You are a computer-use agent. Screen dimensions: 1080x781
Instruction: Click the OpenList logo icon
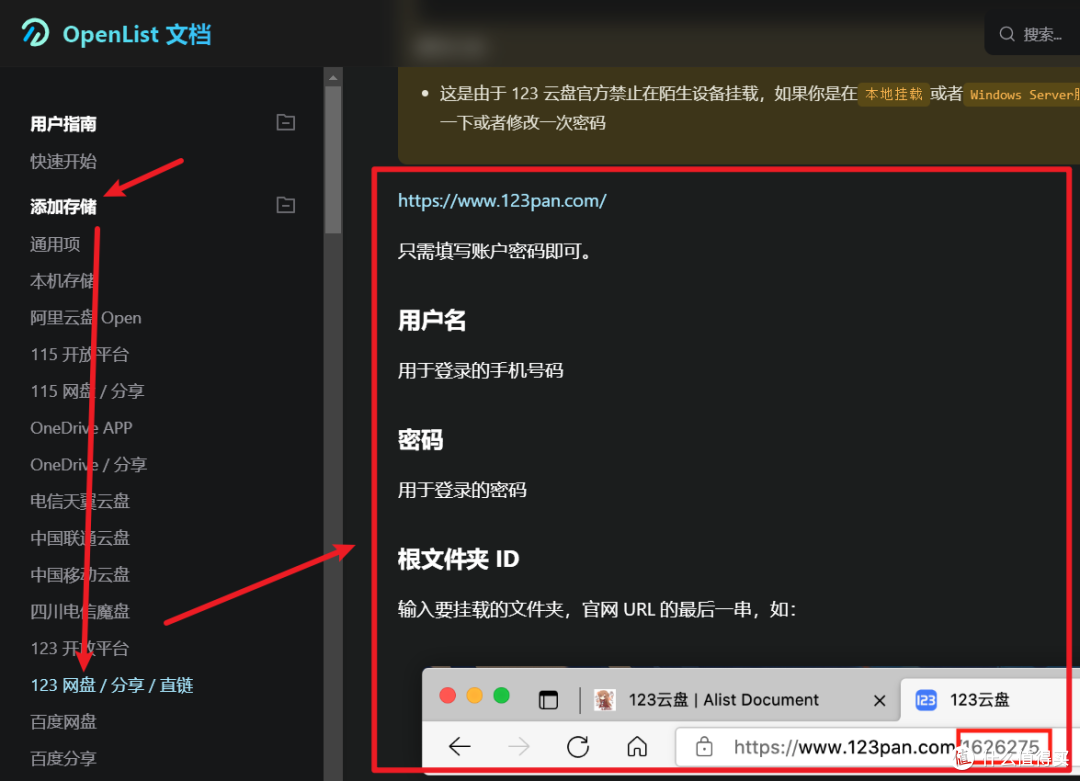(35, 33)
